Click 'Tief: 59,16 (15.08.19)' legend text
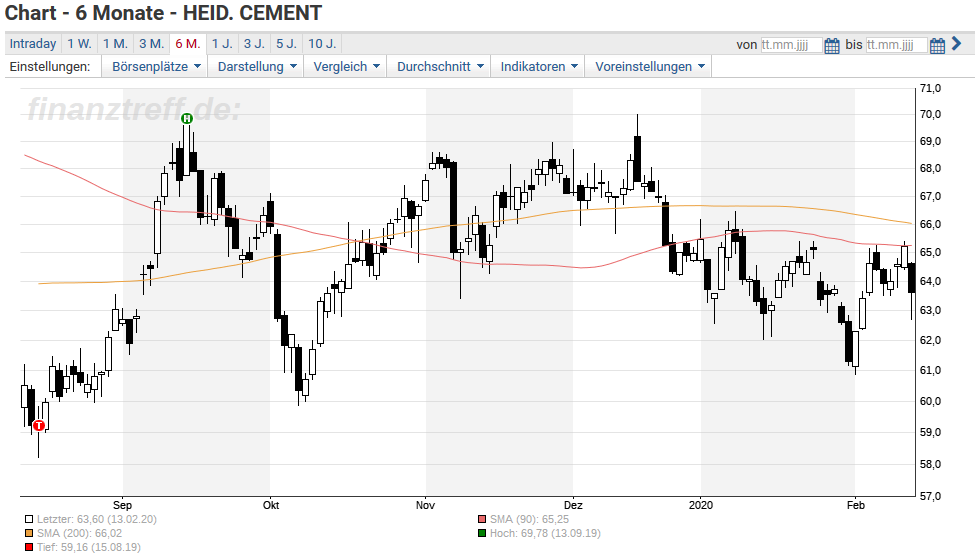This screenshot has height=560, width=980. coord(89,548)
